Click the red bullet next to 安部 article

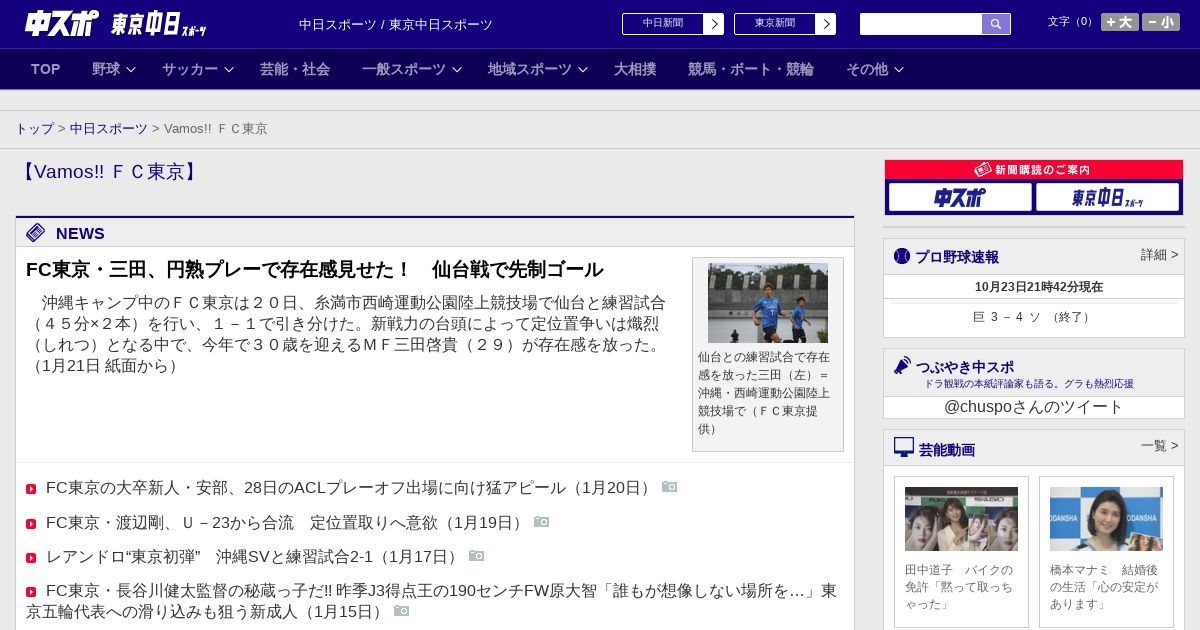click(31, 489)
